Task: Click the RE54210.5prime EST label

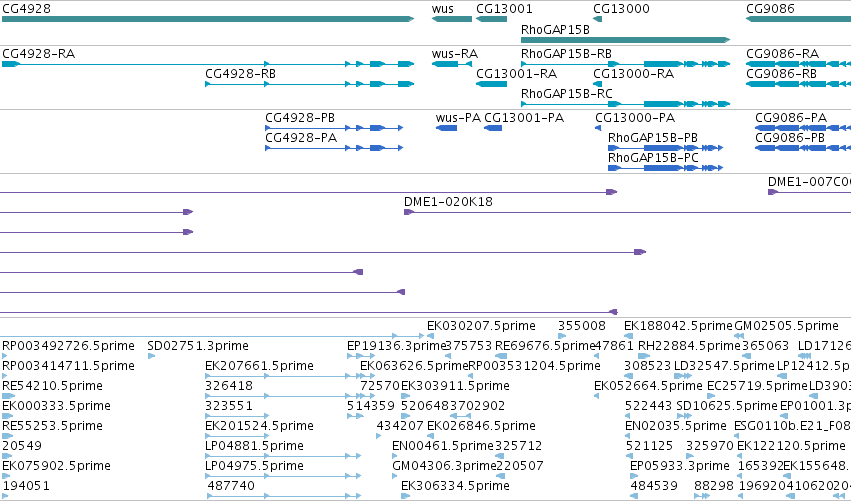Action: [x=53, y=386]
